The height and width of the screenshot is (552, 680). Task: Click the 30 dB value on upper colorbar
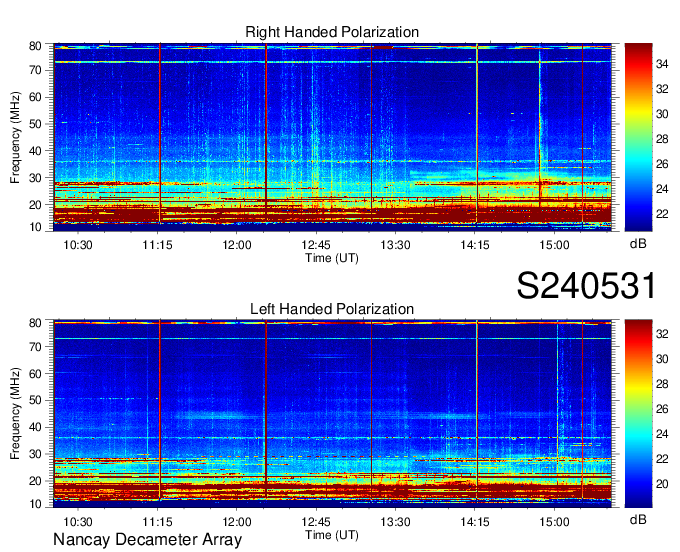click(x=662, y=114)
